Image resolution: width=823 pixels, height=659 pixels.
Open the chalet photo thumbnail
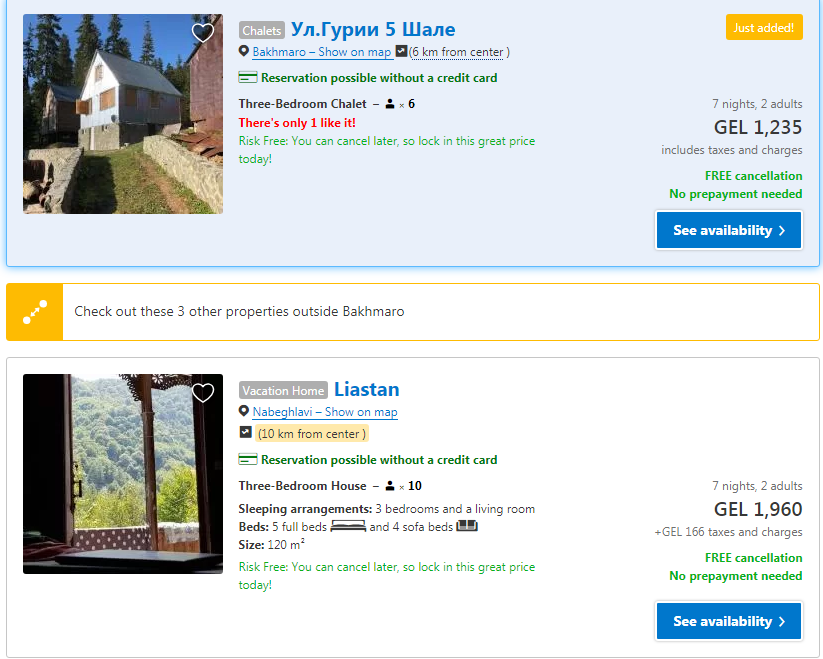123,114
